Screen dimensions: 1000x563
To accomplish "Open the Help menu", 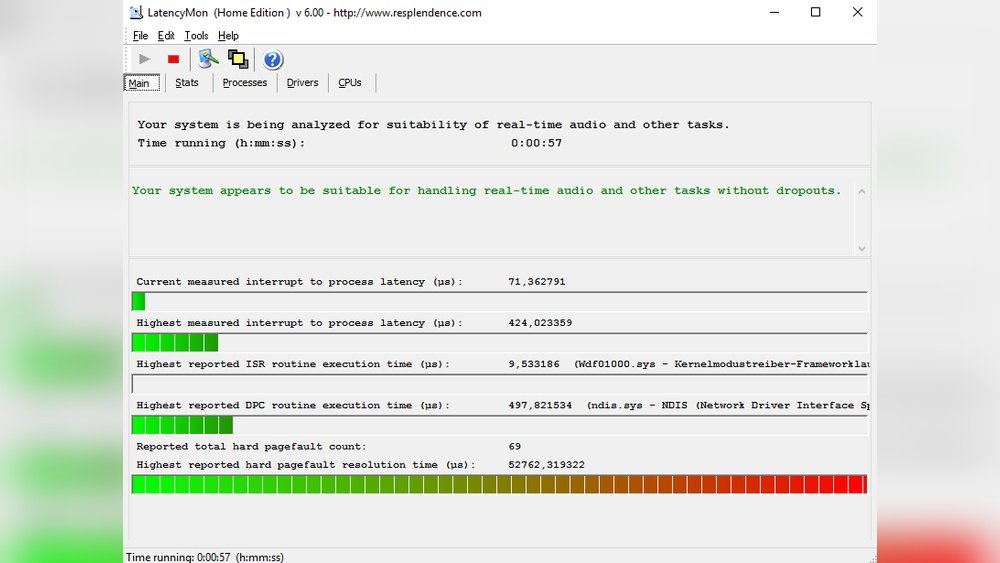I will (x=228, y=36).
